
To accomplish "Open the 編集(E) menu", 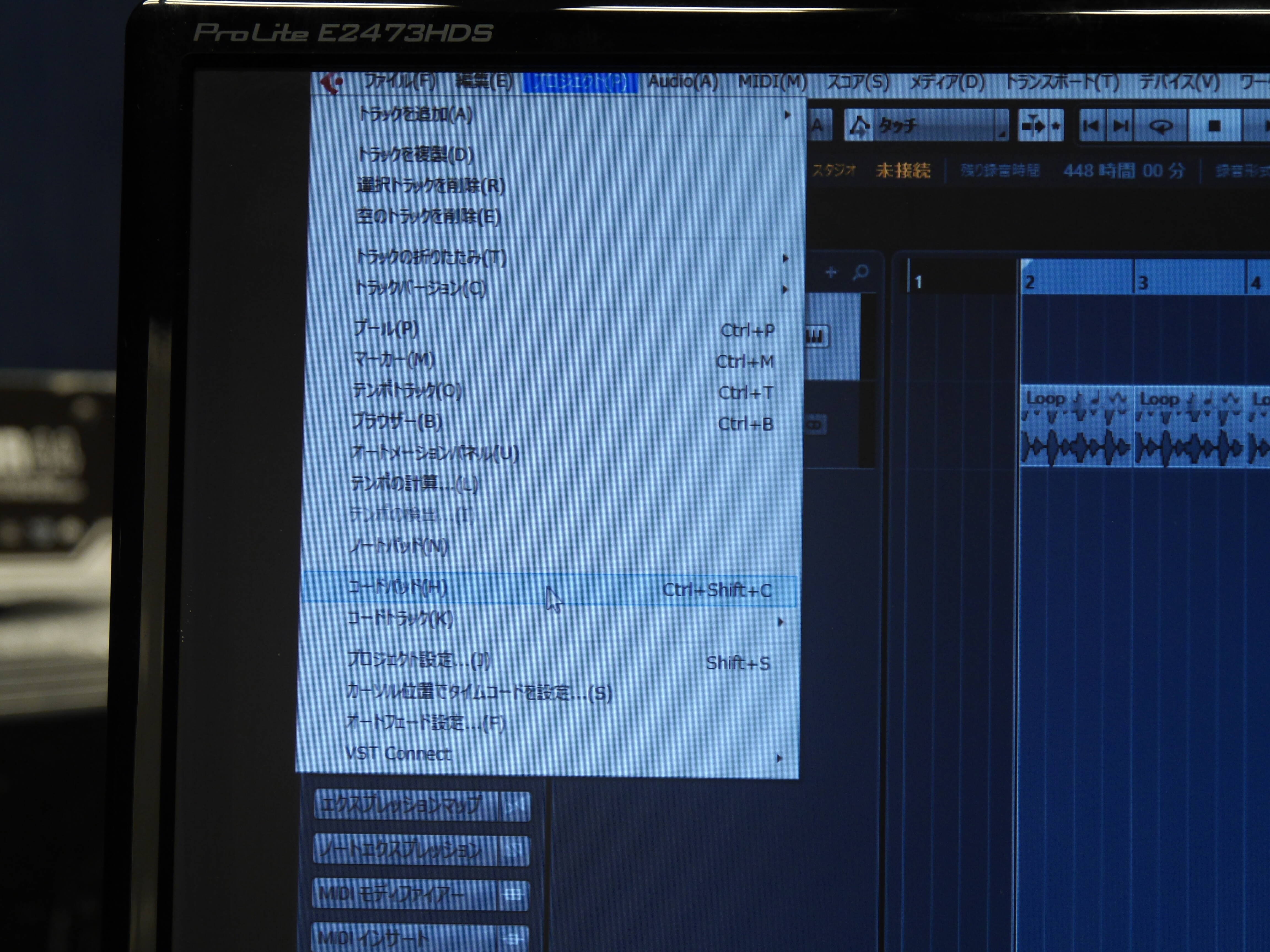I will pyautogui.click(x=484, y=82).
